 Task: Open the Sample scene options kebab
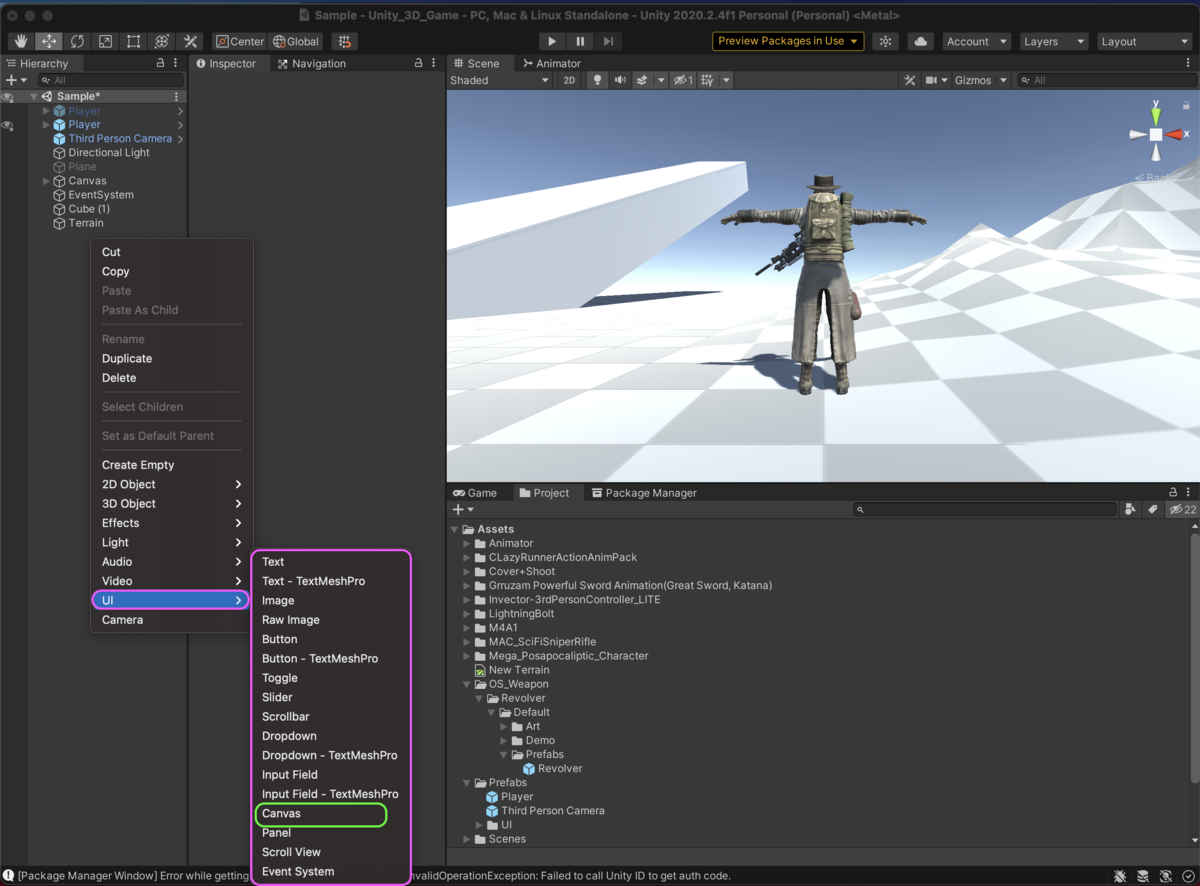(176, 97)
